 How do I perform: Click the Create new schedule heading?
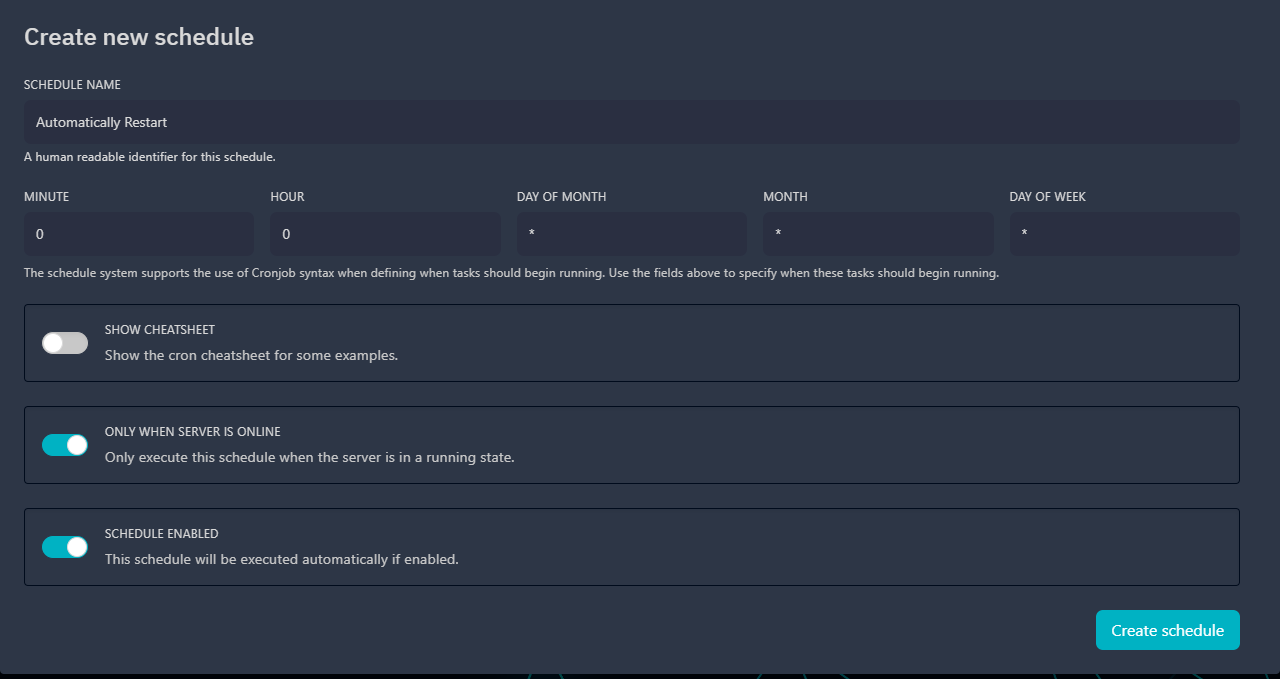click(x=139, y=37)
